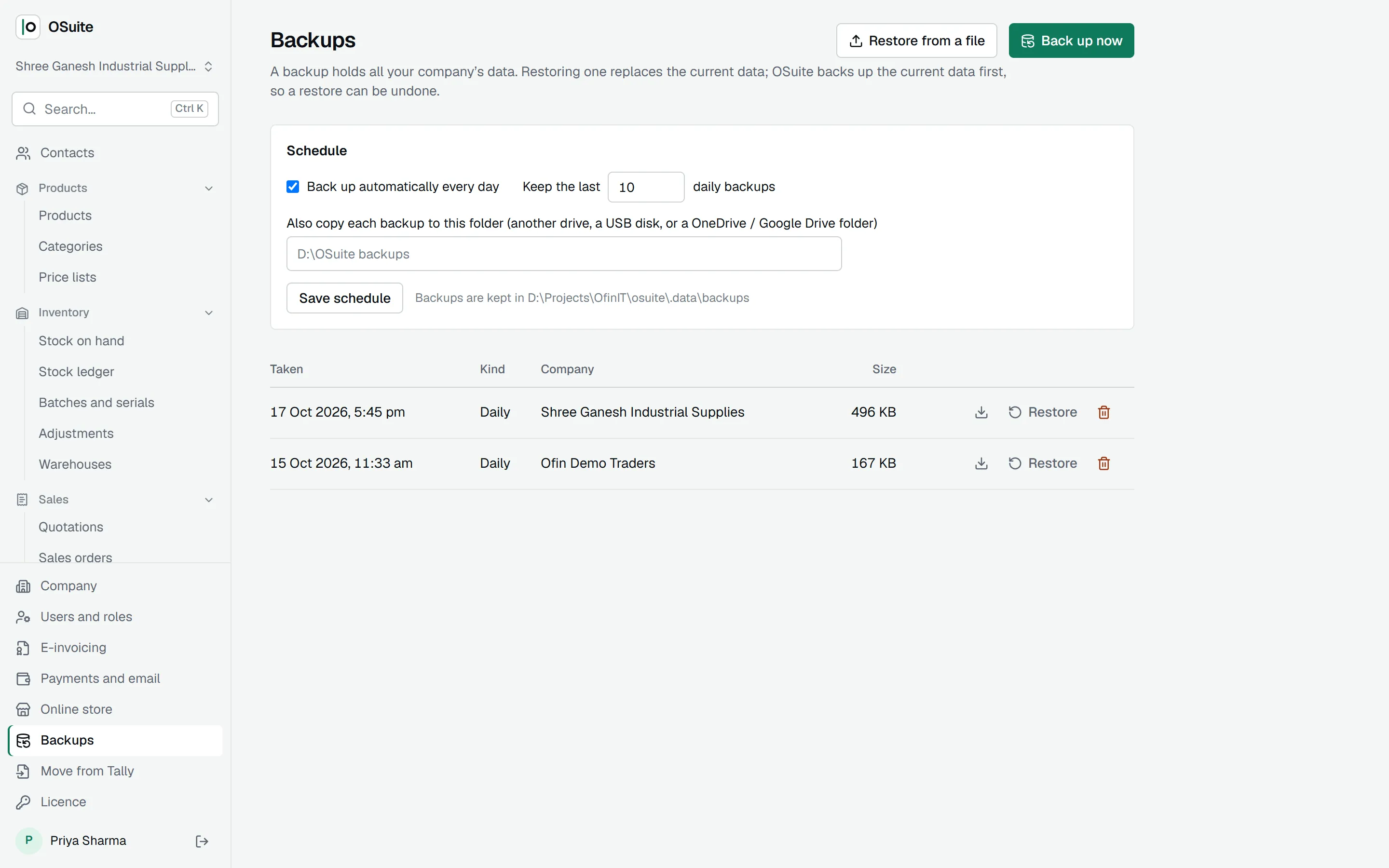The image size is (1389, 868).
Task: Click Back up now
Action: [x=1071, y=41]
